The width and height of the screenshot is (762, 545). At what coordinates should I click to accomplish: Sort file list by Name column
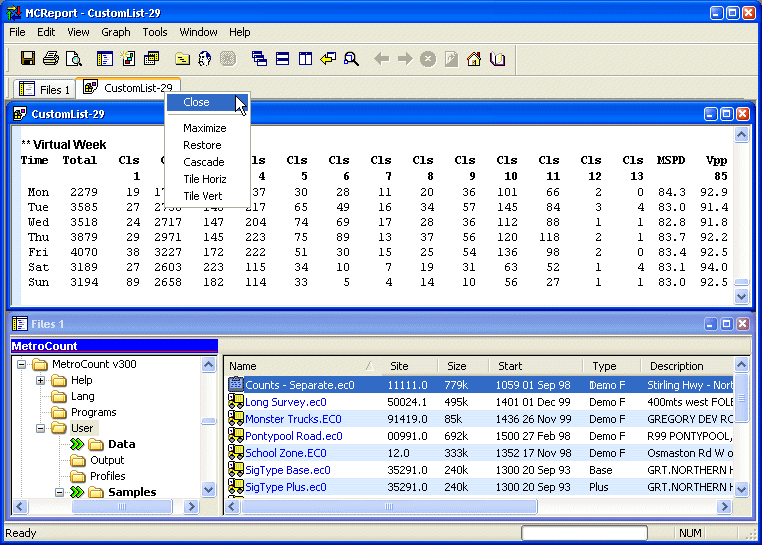(x=302, y=366)
